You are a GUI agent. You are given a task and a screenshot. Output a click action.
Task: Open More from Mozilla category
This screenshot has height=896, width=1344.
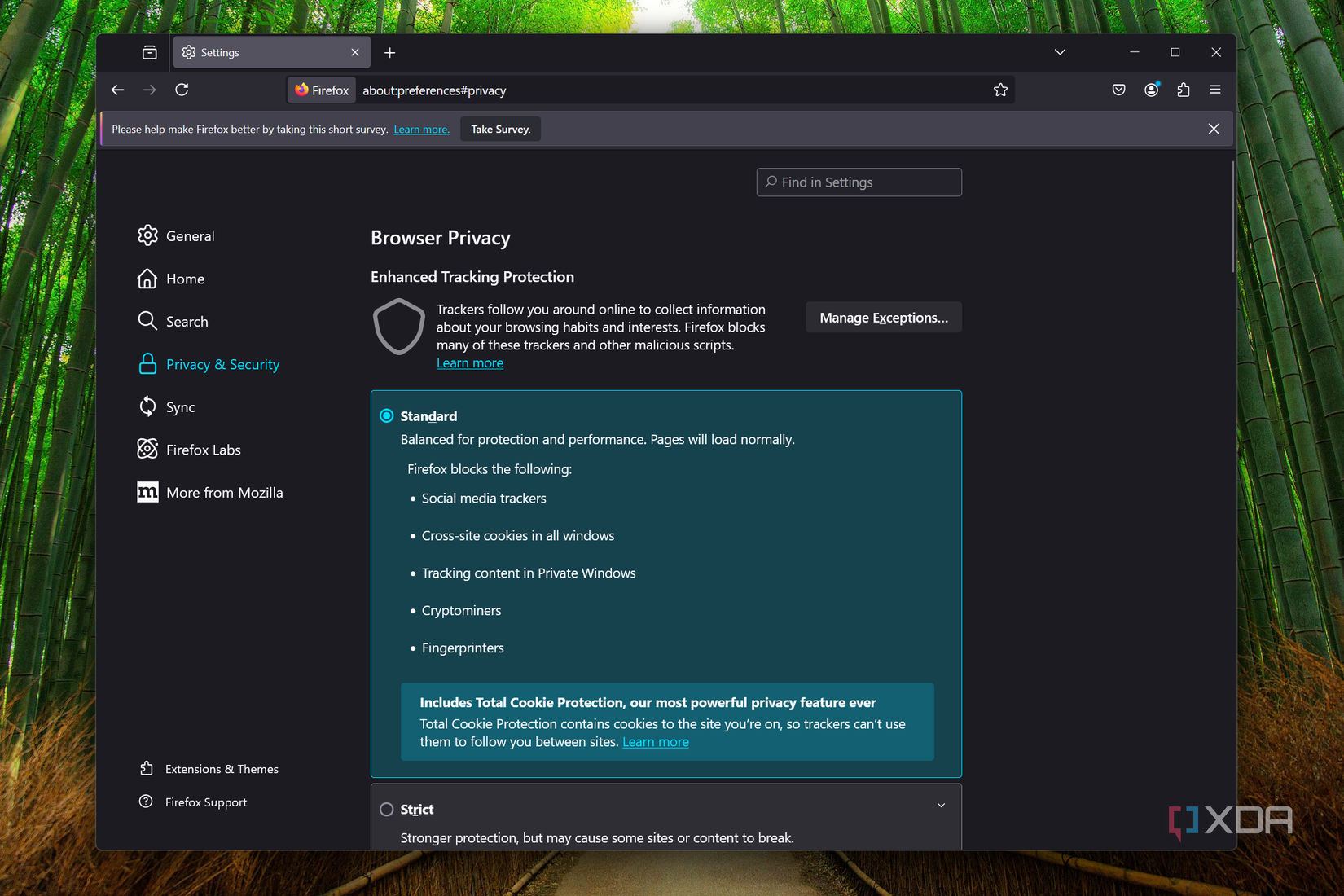(x=210, y=492)
